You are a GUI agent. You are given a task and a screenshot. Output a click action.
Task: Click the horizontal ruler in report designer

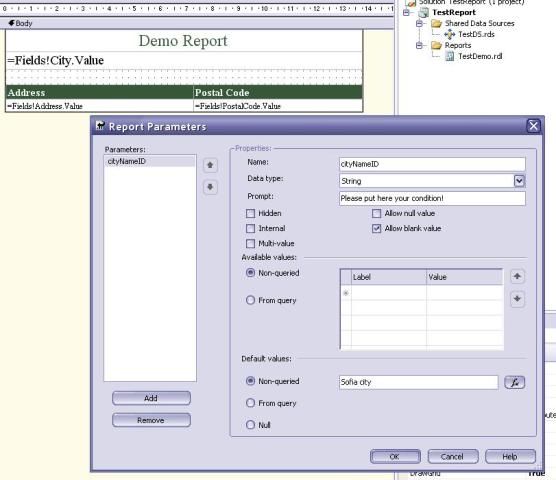tap(197, 9)
